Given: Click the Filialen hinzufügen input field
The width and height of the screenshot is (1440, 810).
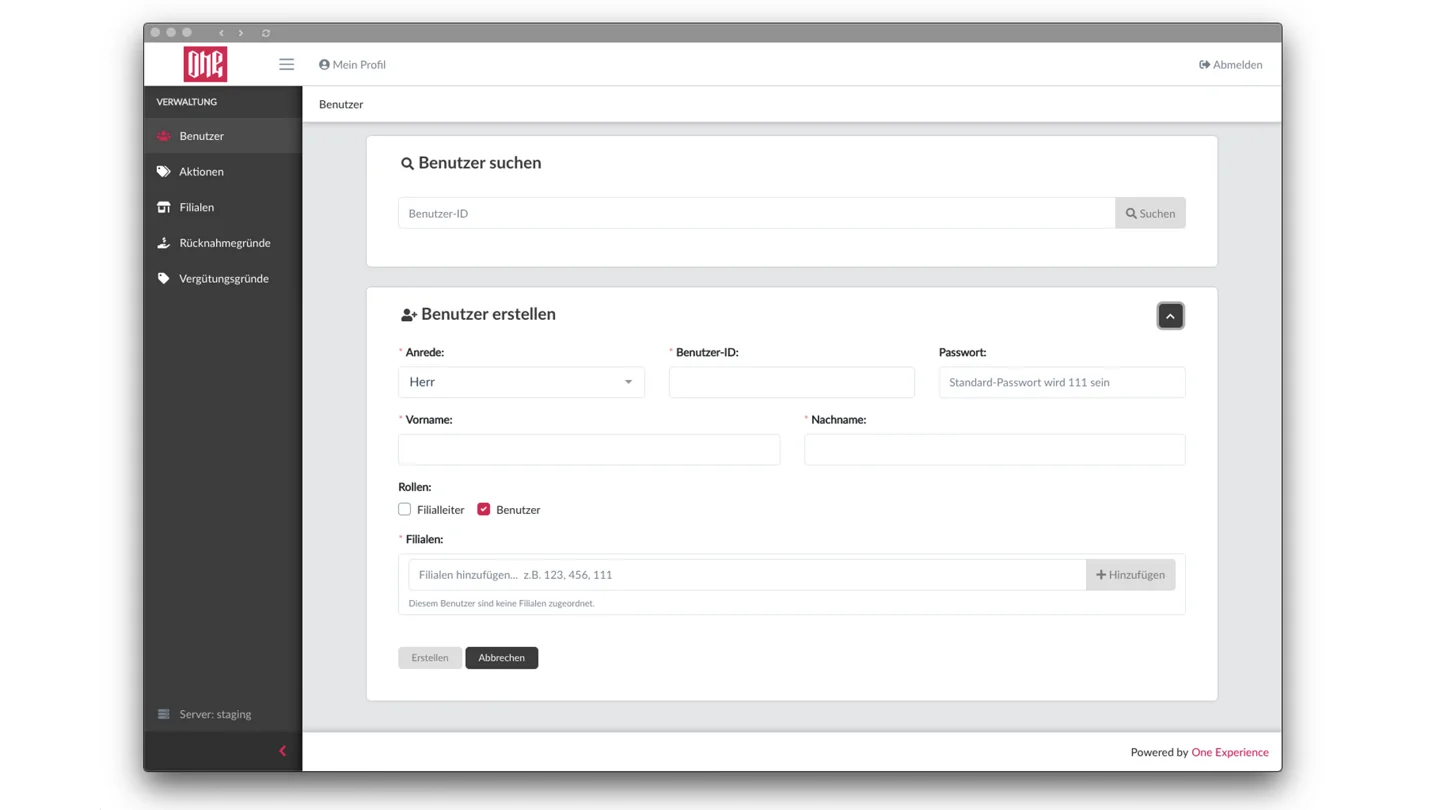Looking at the screenshot, I should [x=747, y=575].
